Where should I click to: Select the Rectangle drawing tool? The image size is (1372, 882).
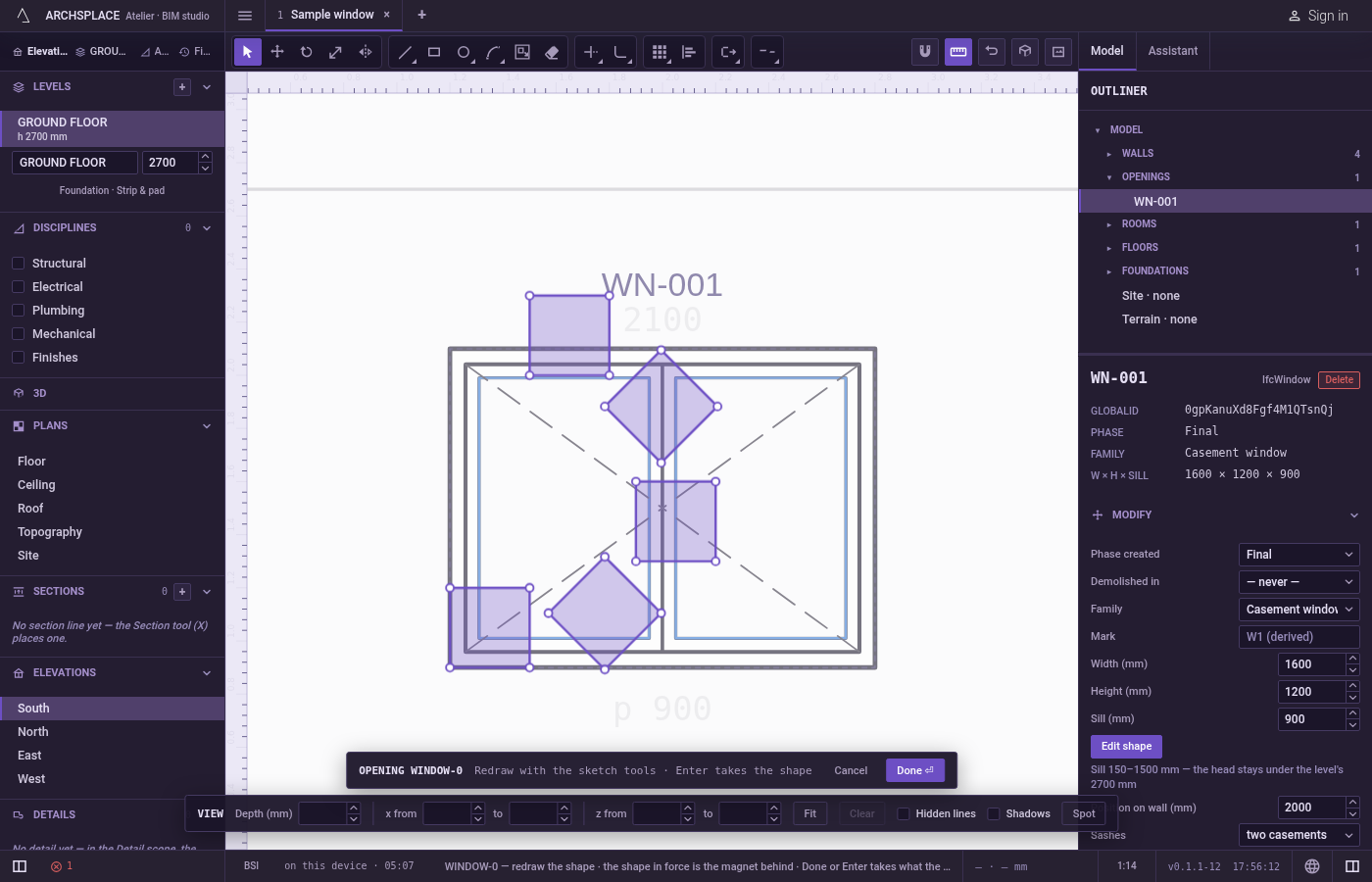coord(434,52)
